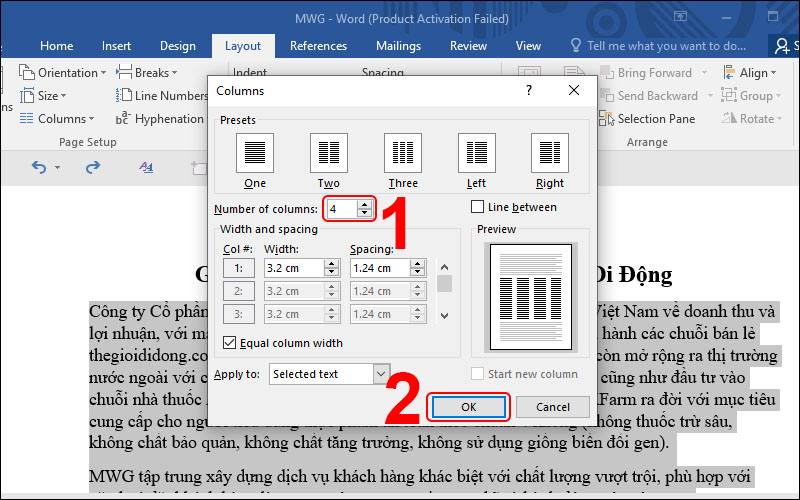Screen dimensions: 800x500
Task: Switch to the Design tab
Action: point(178,46)
